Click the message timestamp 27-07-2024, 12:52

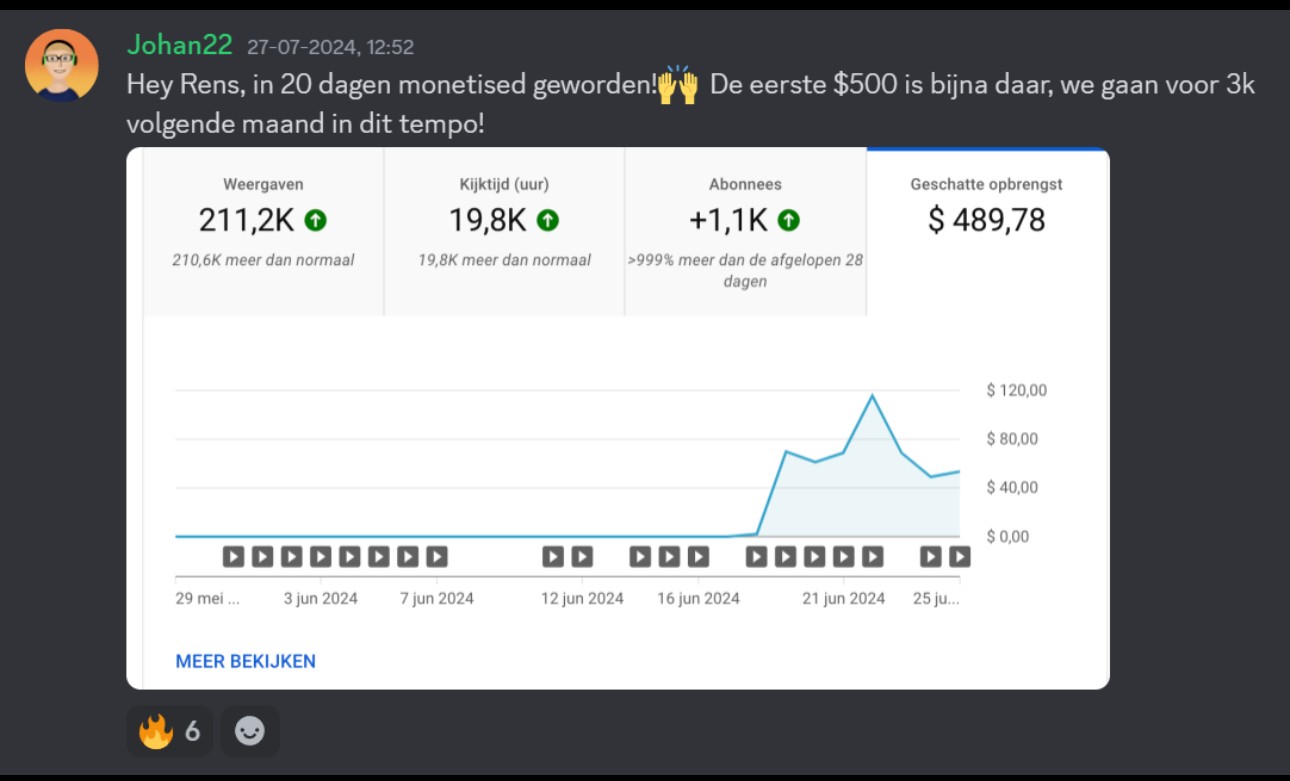click(x=330, y=47)
